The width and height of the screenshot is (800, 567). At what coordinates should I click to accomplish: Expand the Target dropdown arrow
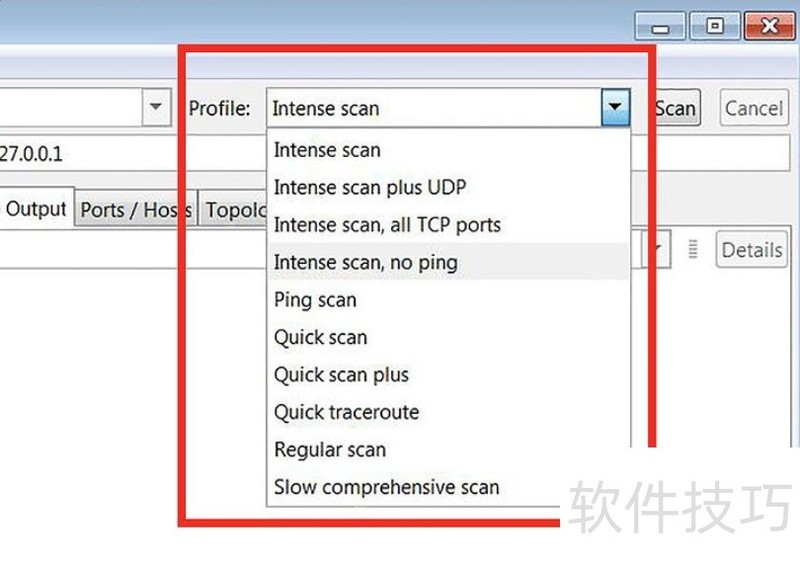pos(156,107)
